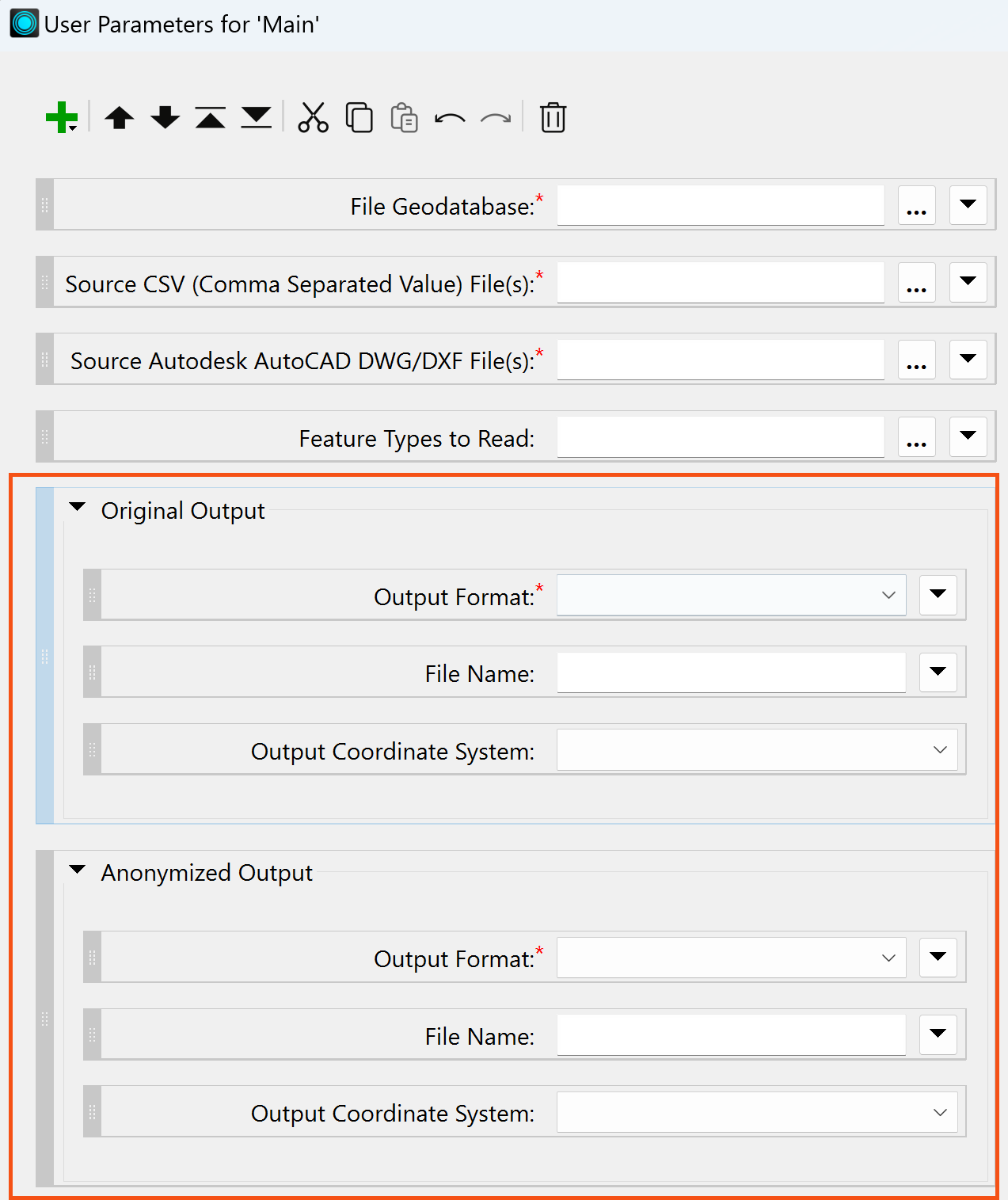Browse for File Geodatabase with ellipsis button
This screenshot has height=1200, width=1008.
pos(916,206)
